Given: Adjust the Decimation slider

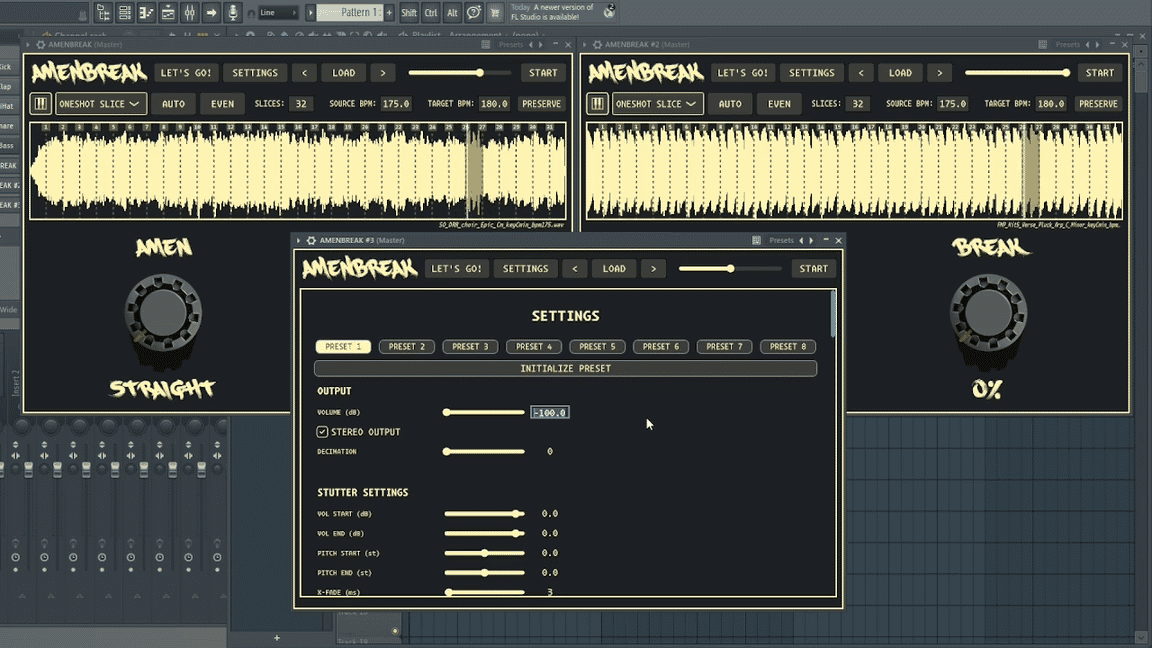Looking at the screenshot, I should coord(484,452).
